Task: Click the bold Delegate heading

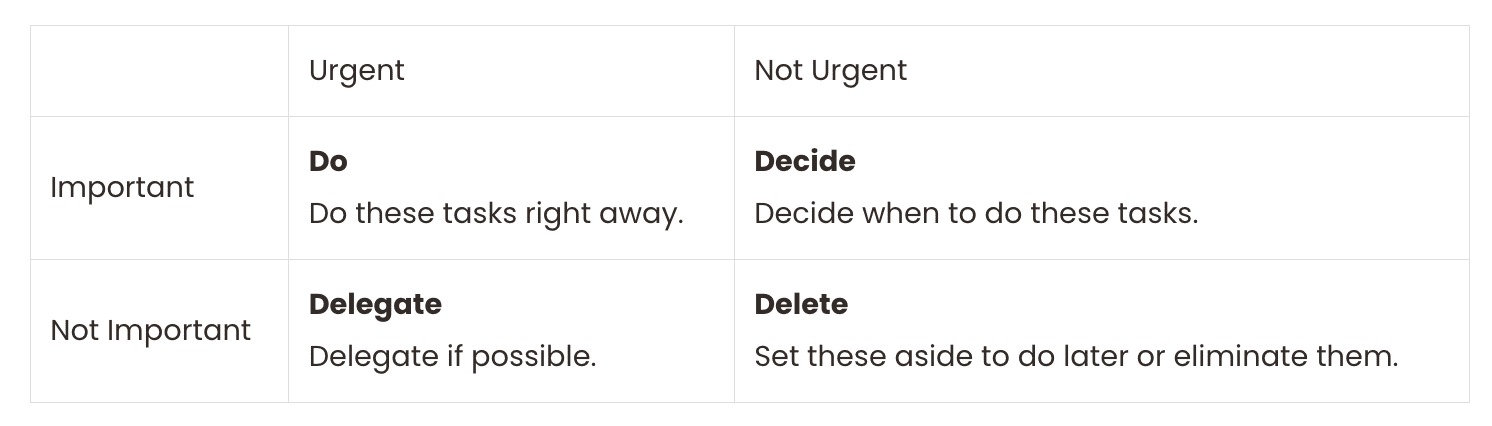Action: pos(375,305)
